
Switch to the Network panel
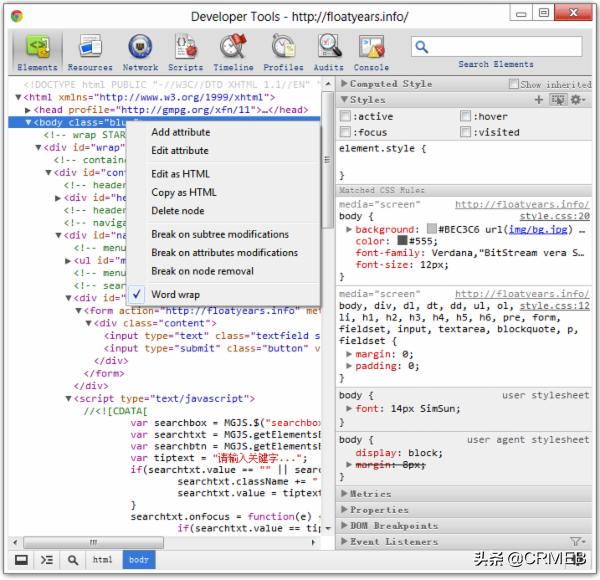140,53
